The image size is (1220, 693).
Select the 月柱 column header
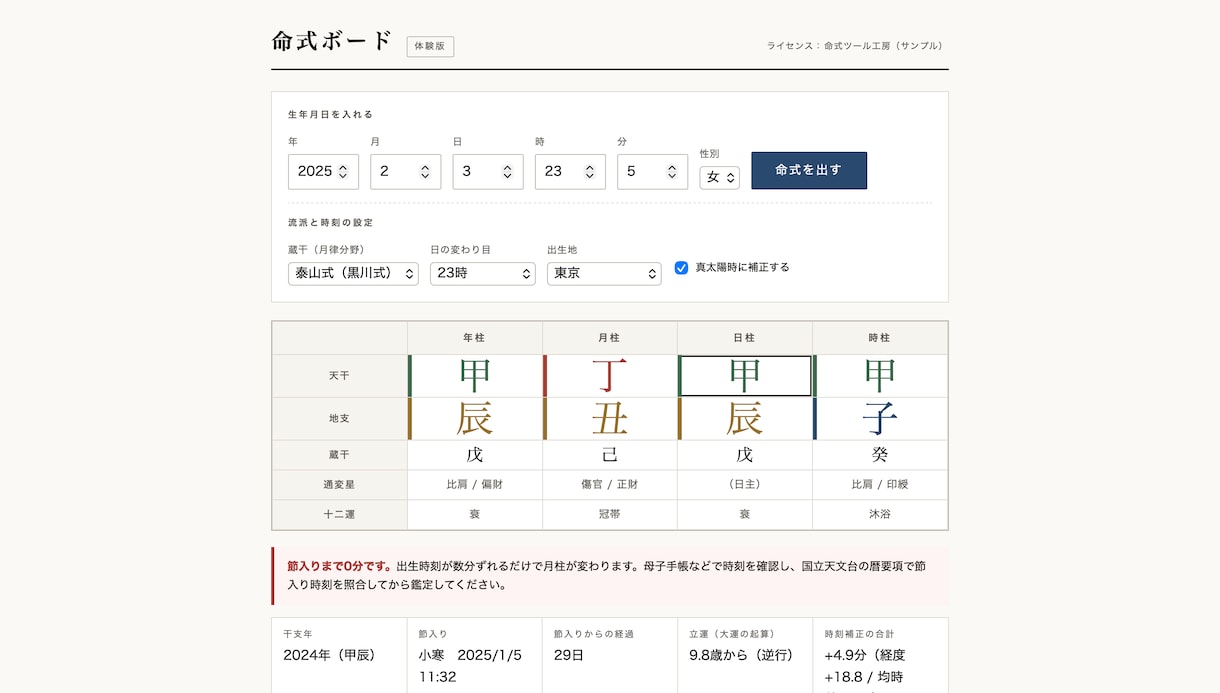point(610,338)
